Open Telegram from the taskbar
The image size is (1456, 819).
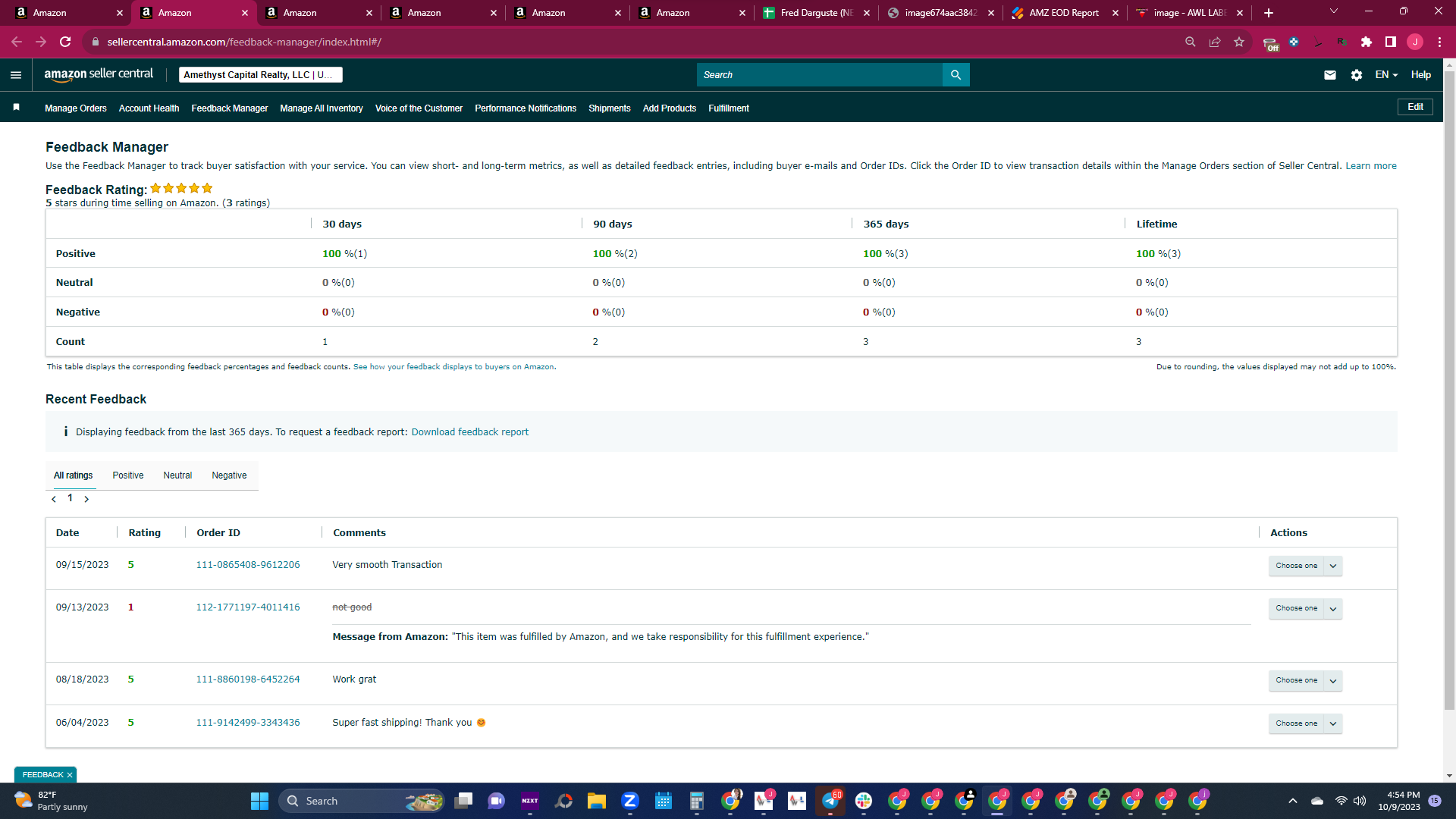[830, 801]
